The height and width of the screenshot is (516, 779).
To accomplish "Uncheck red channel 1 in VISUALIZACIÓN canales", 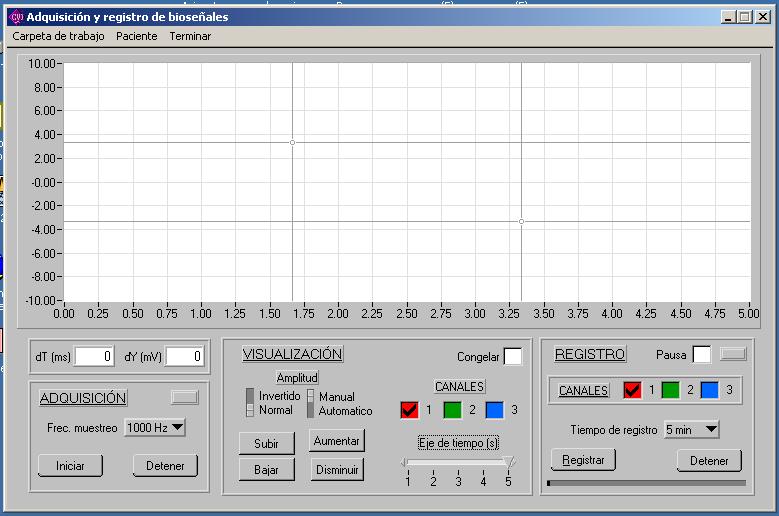I will tap(409, 409).
